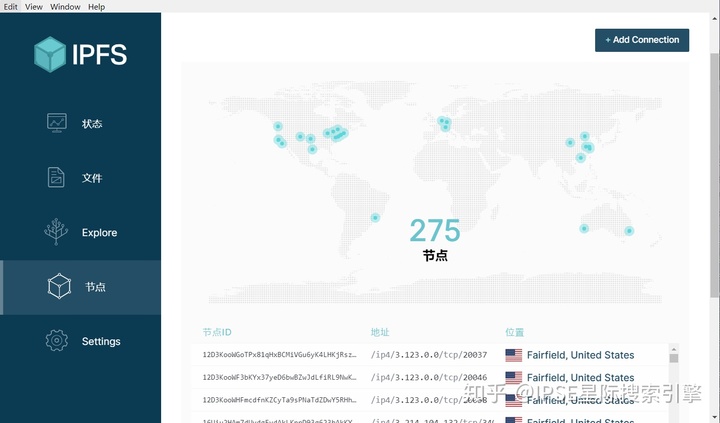Viewport: 720px width, 423px height.
Task: Click US flag in the tcp/20037 row
Action: tap(513, 355)
